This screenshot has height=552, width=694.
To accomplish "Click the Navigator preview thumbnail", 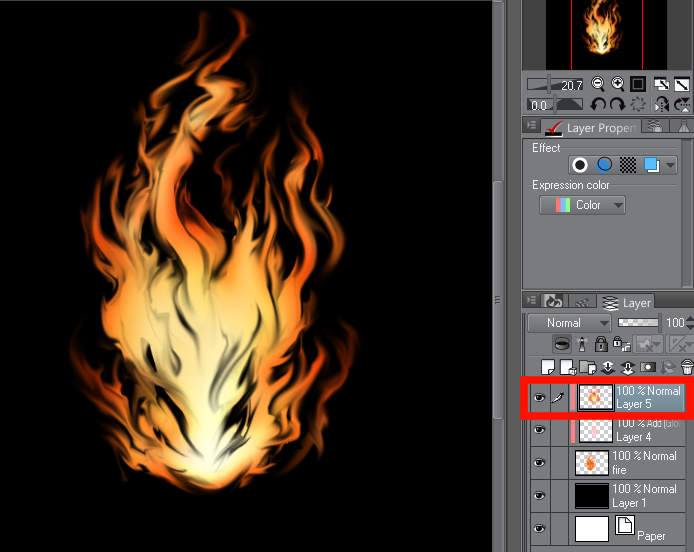I will (606, 35).
